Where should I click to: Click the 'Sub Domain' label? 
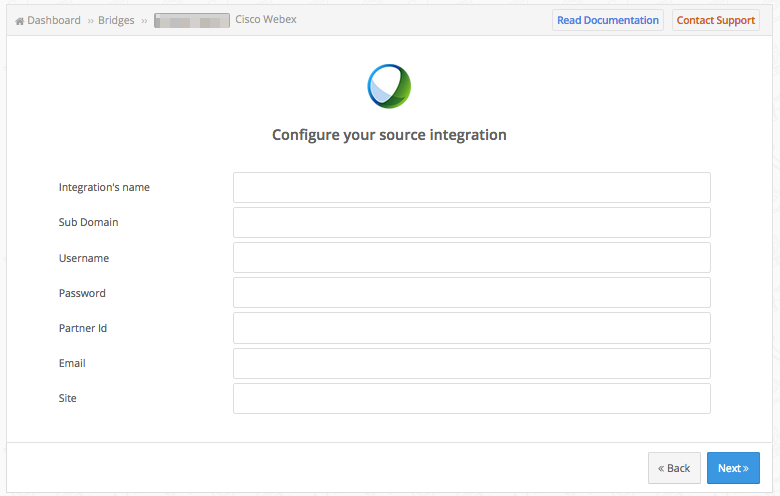coord(89,222)
